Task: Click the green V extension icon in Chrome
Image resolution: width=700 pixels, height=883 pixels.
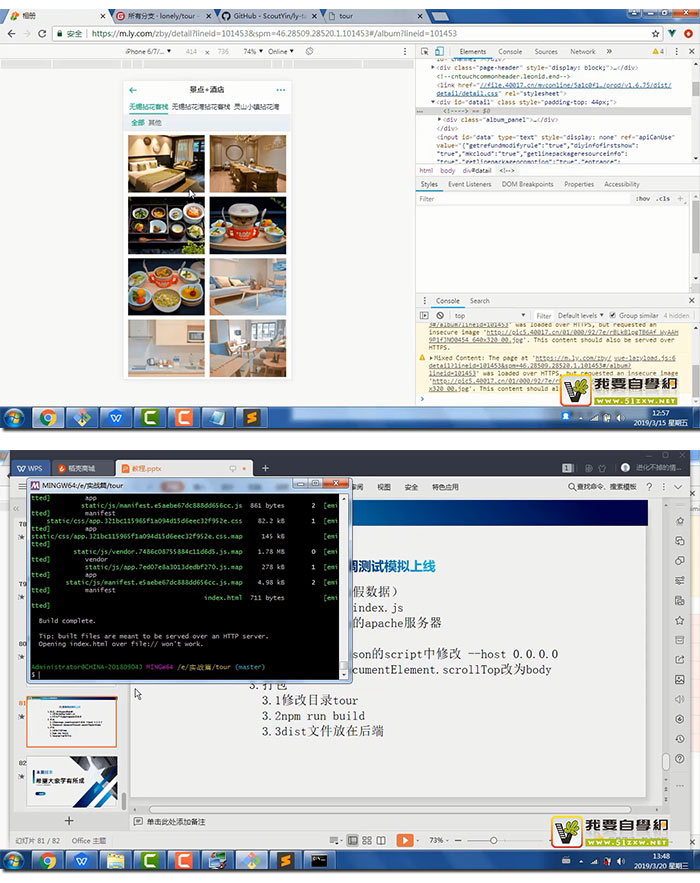Action: 672,34
